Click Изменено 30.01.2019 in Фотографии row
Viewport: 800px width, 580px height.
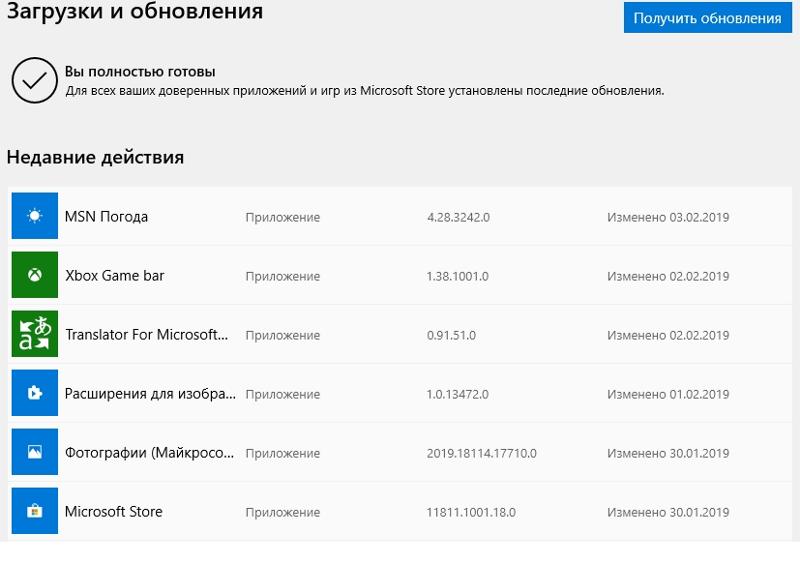pyautogui.click(x=668, y=453)
